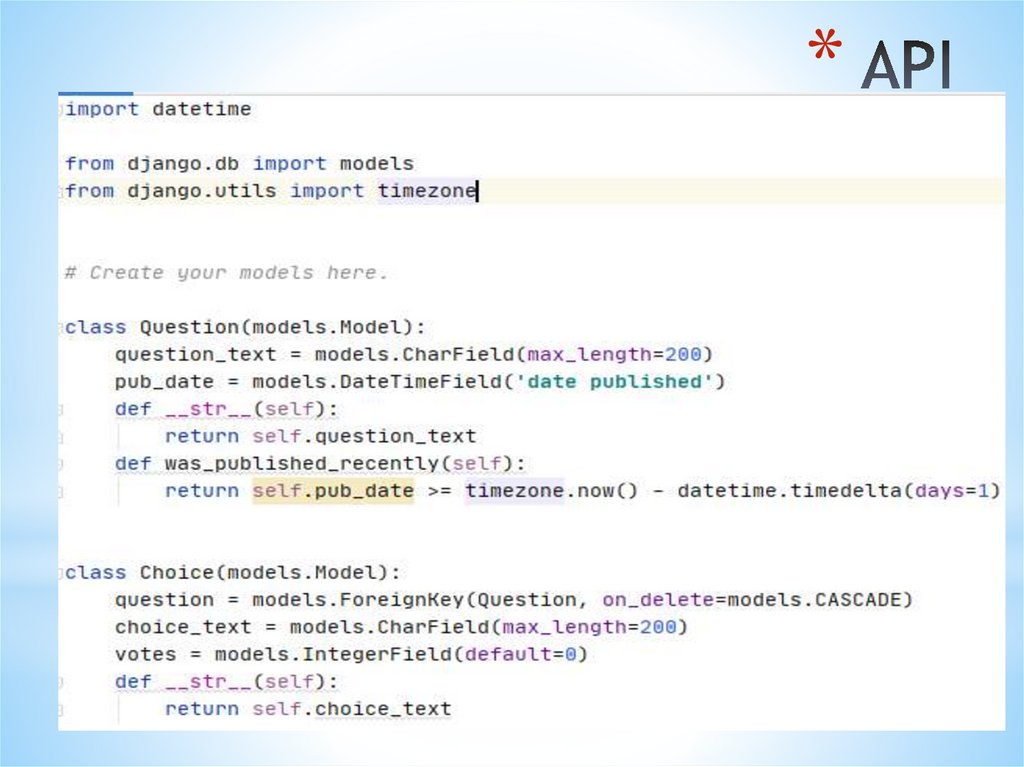
Task: Click 'was_published_recently' method name
Action: pyautogui.click(x=302, y=463)
